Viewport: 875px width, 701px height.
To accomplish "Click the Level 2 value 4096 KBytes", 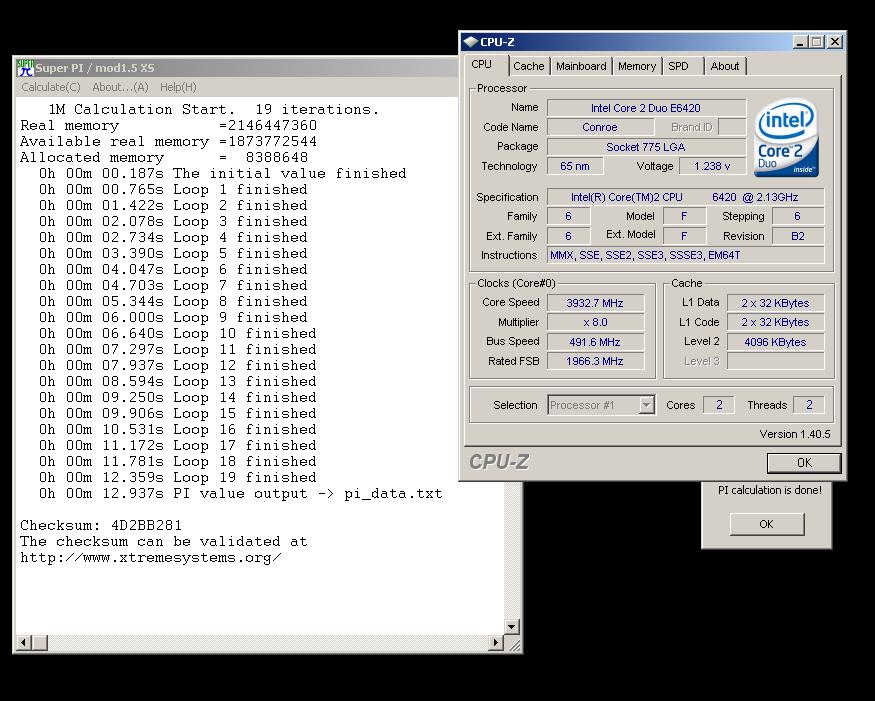I will click(x=776, y=342).
